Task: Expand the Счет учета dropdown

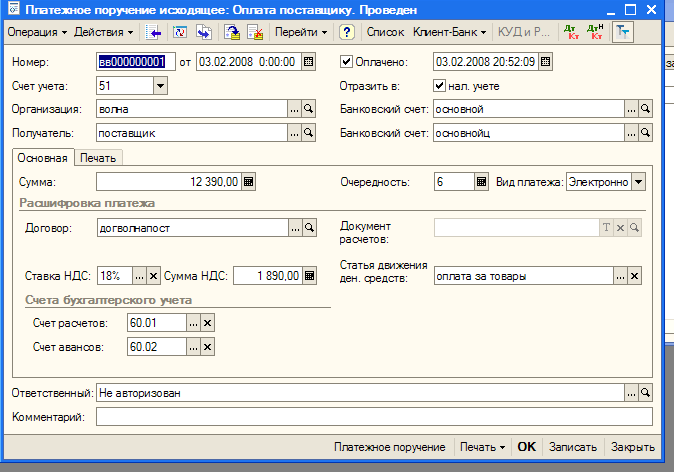Action: 160,86
